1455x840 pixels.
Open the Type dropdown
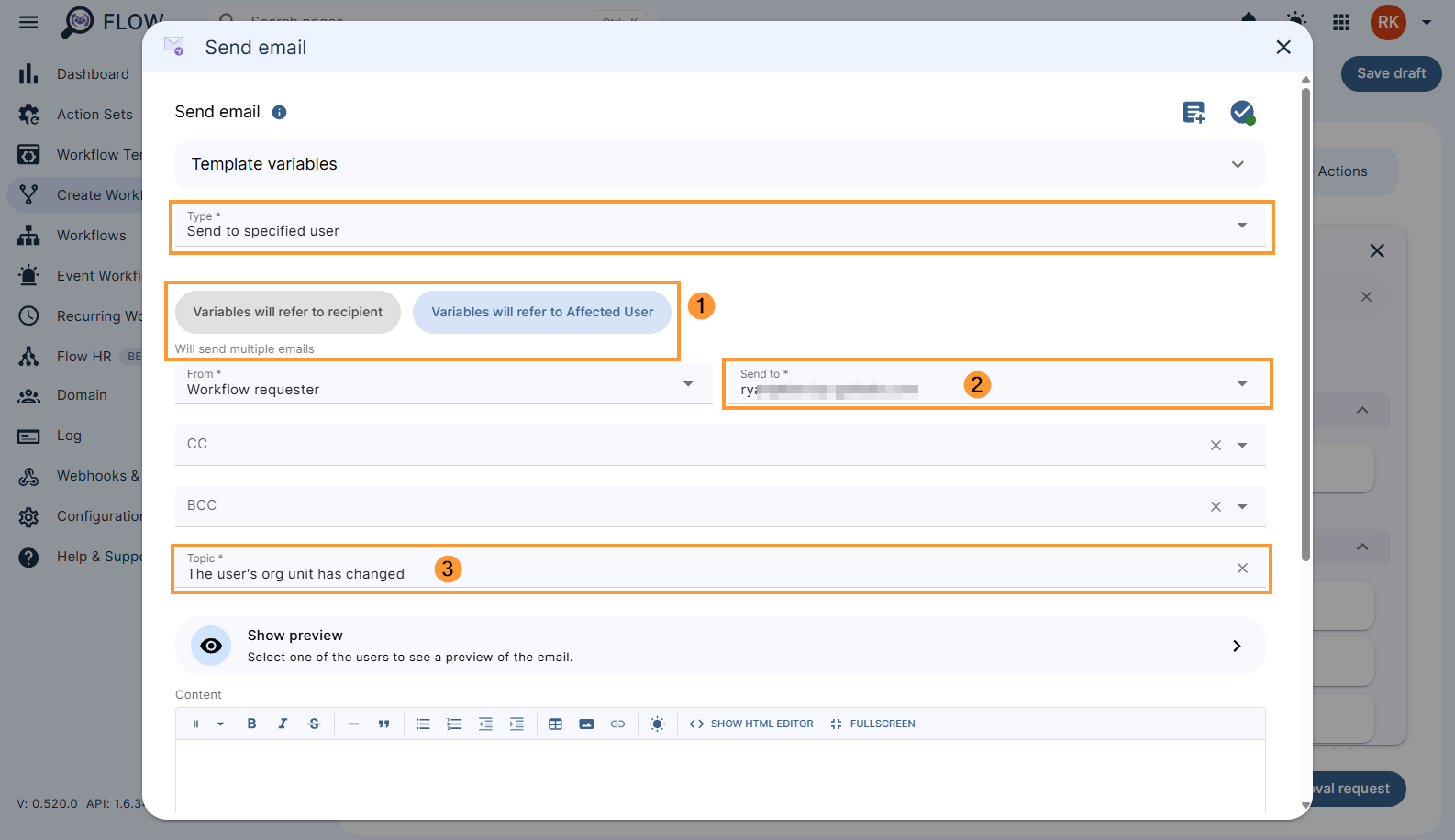(x=720, y=226)
